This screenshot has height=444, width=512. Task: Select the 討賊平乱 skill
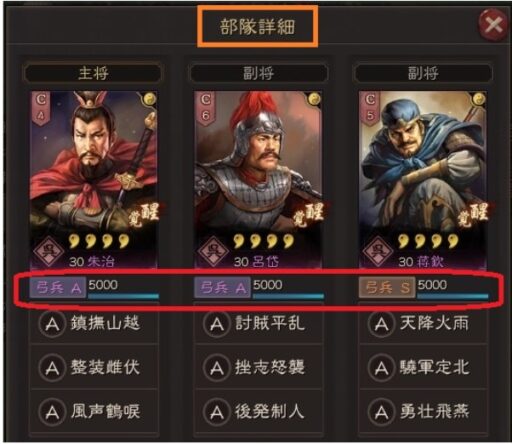[x=258, y=323]
